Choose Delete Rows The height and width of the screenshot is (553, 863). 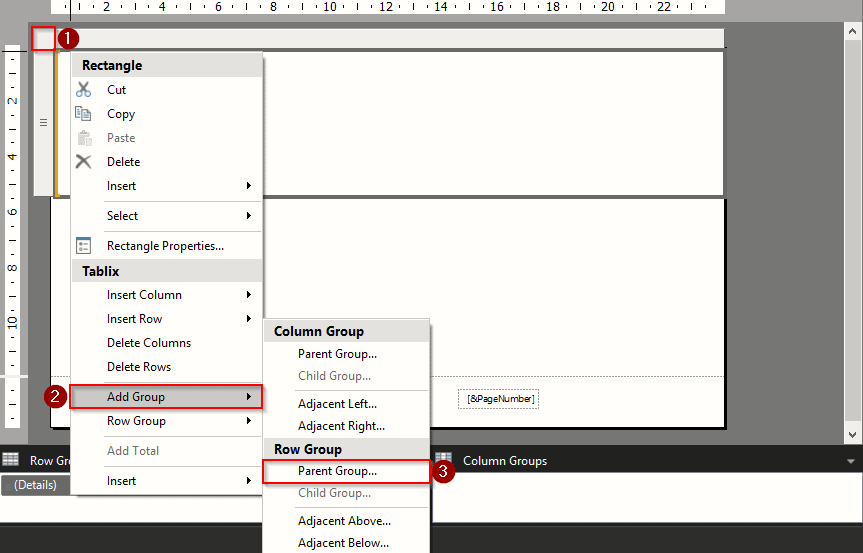(x=167, y=366)
